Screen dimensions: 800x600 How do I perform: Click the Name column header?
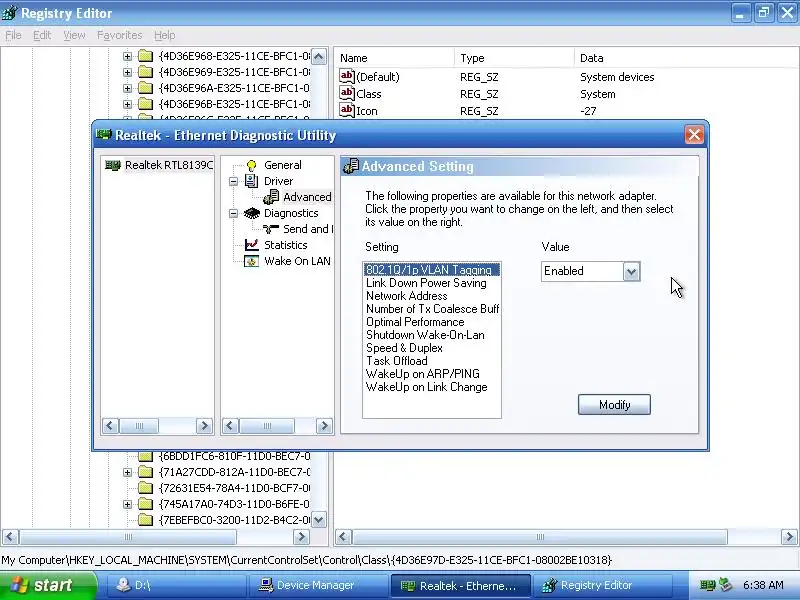coord(394,58)
